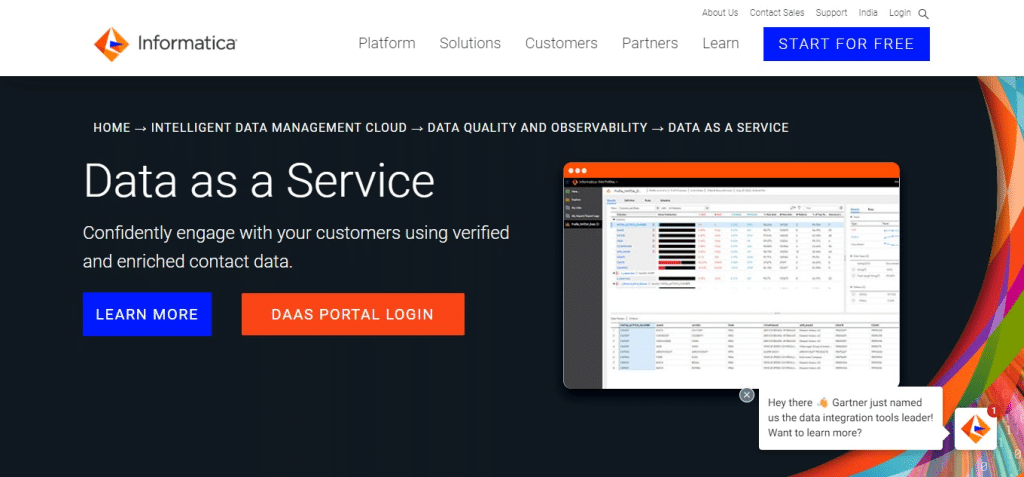
Task: Open the Learn menu
Action: point(721,43)
